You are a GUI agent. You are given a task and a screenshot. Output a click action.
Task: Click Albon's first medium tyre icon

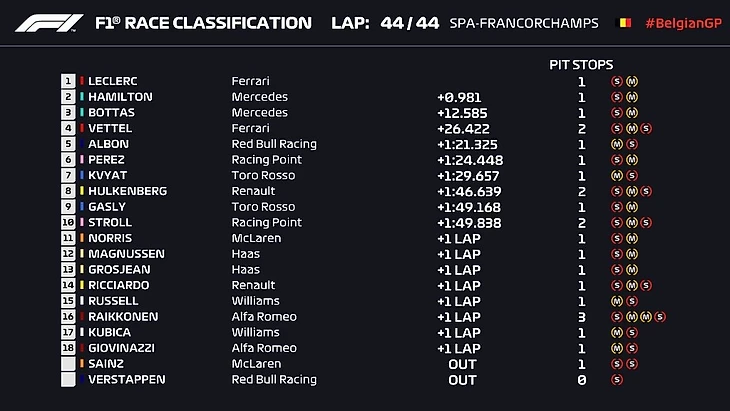[616, 144]
